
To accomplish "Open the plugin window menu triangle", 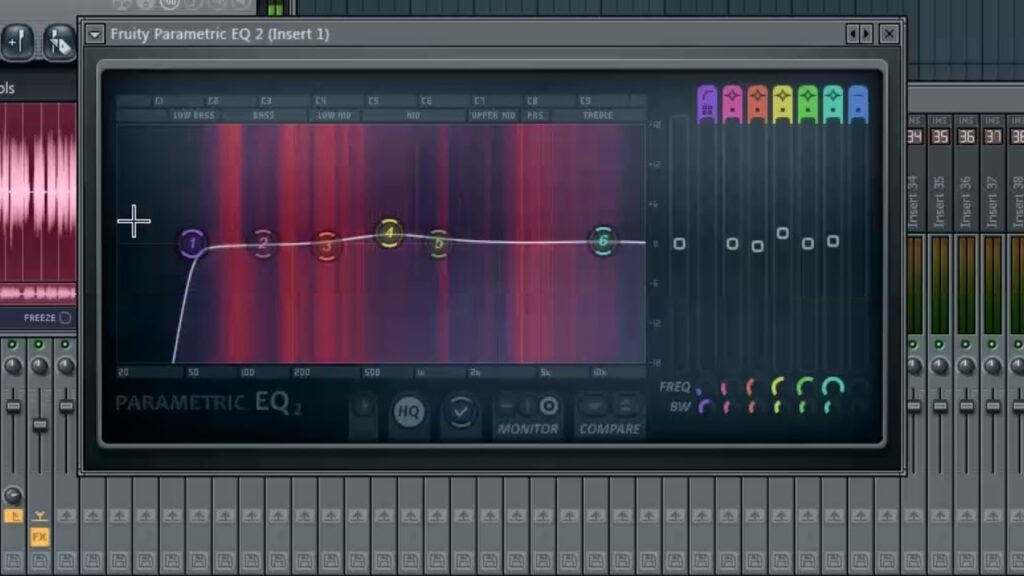I will tap(93, 34).
